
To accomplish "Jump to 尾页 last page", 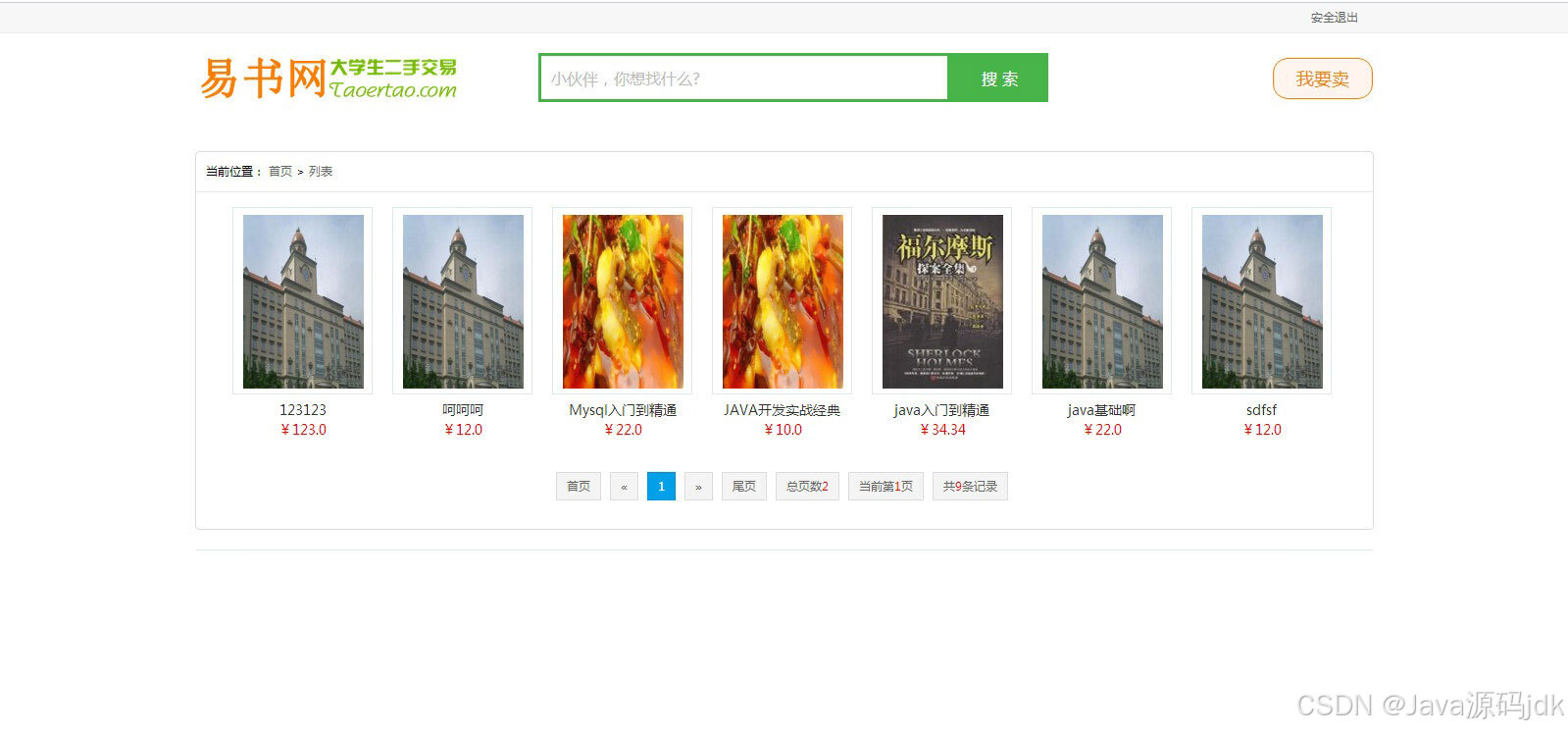I will click(744, 486).
